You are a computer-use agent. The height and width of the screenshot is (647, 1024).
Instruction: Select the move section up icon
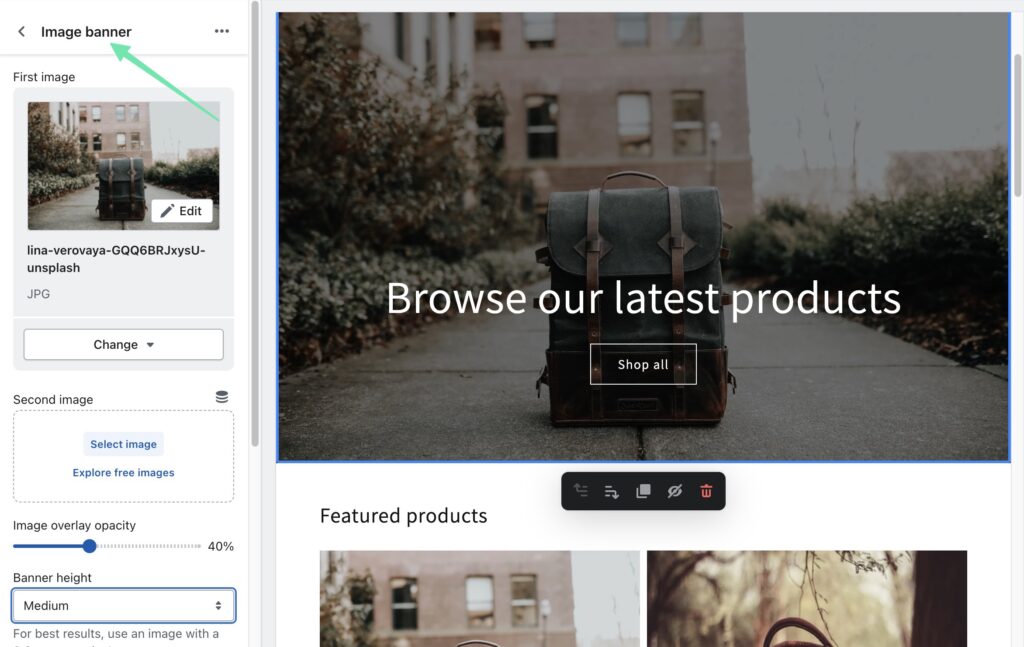(581, 490)
